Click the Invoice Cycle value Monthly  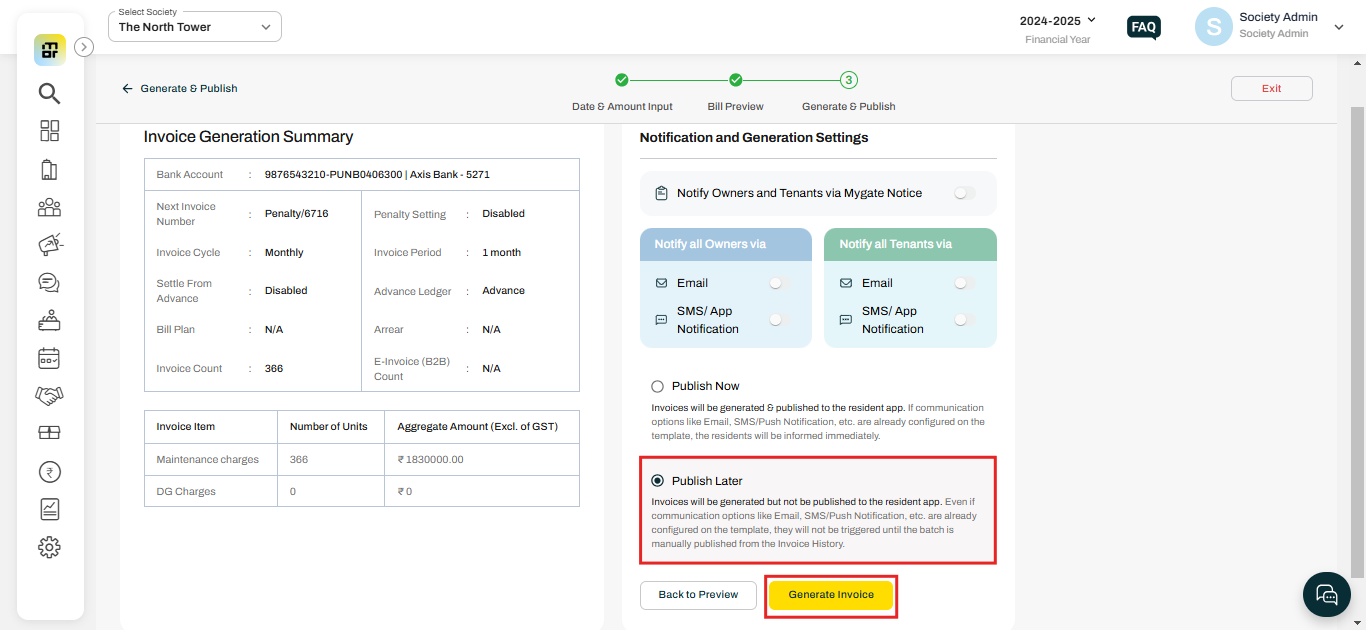pos(284,253)
